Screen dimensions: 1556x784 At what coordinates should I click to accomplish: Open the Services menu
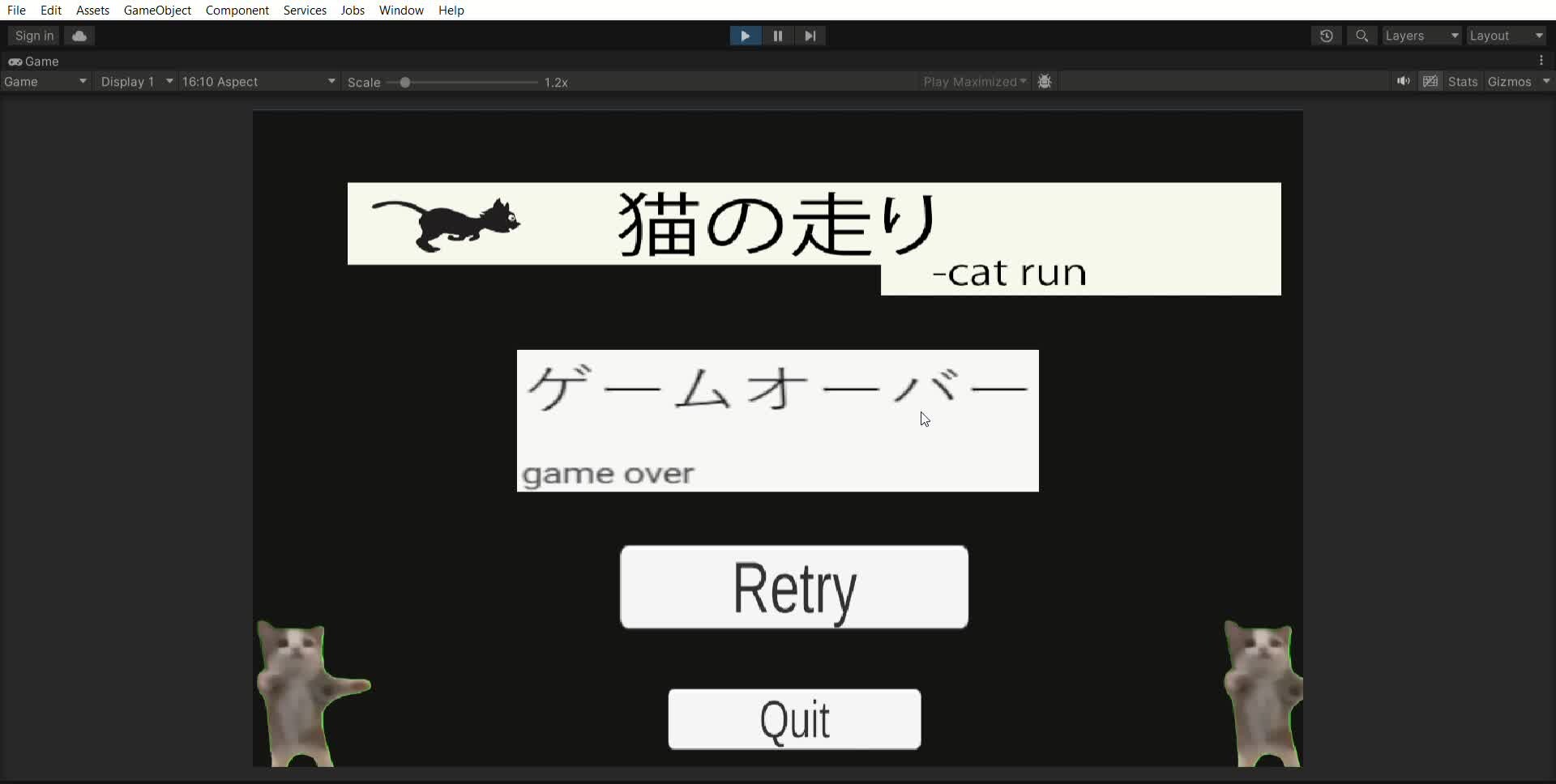(305, 11)
